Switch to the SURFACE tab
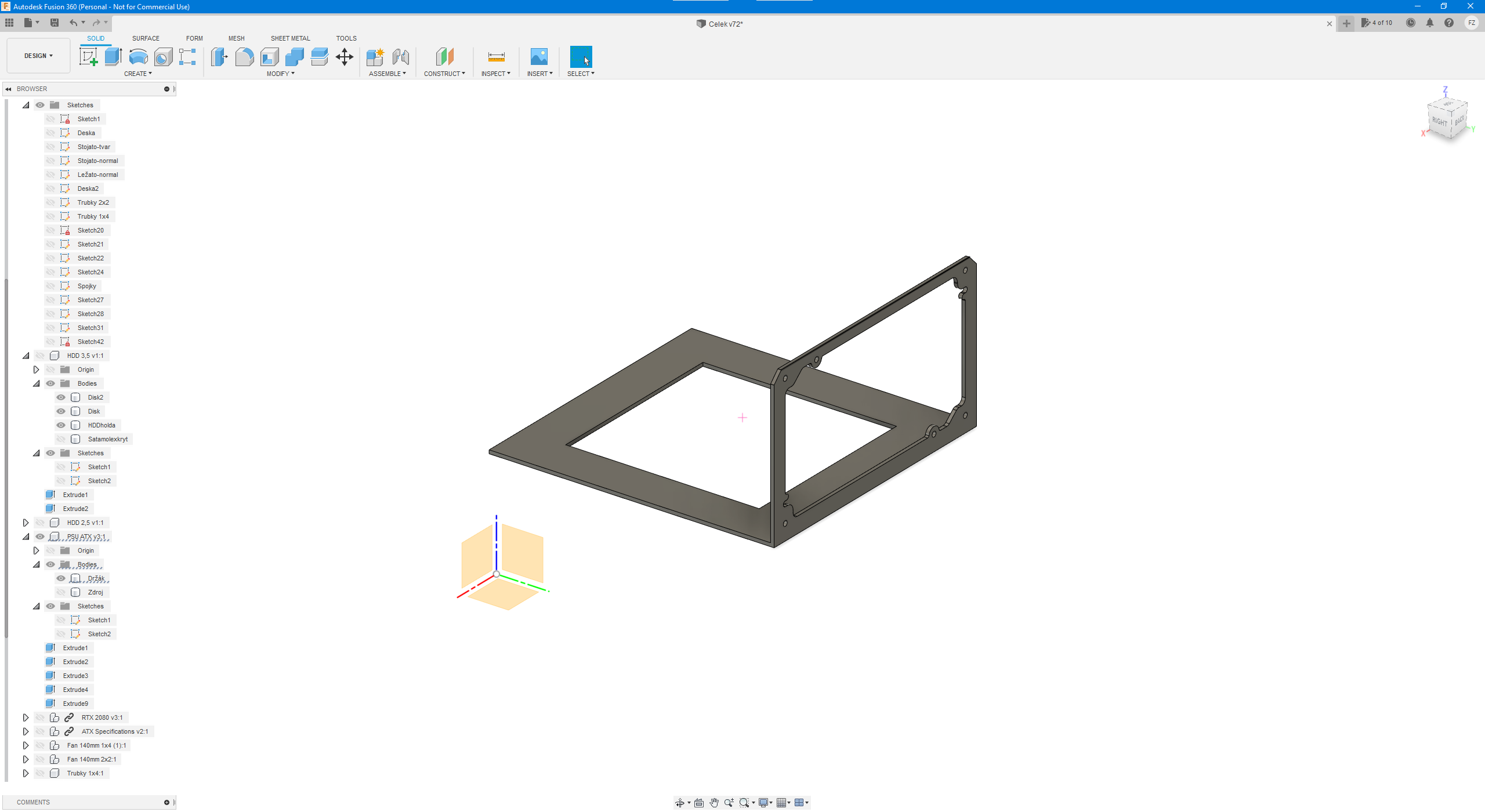This screenshot has height=812, width=1485. coord(146,38)
